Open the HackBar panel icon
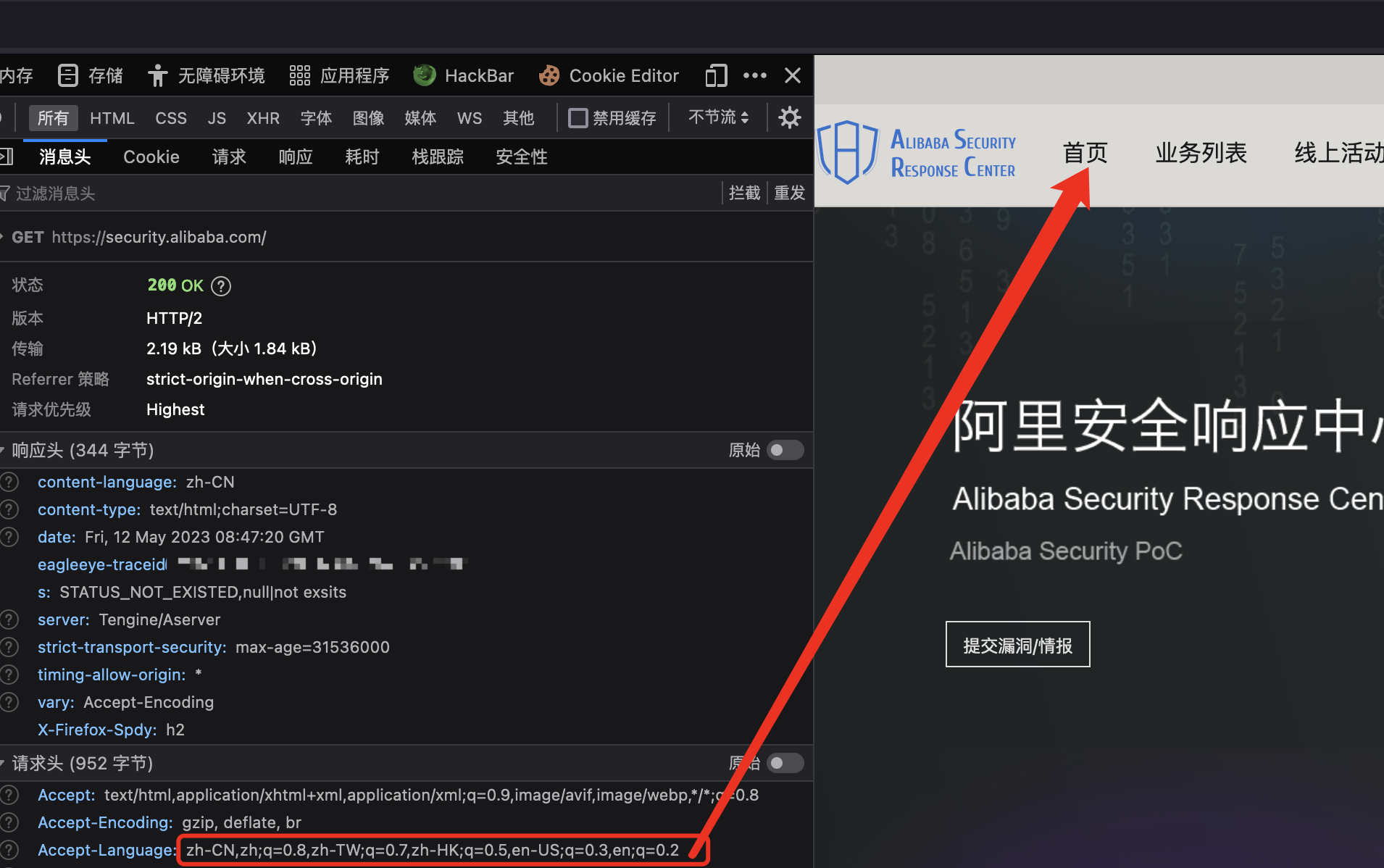Image resolution: width=1384 pixels, height=868 pixels. 425,75
